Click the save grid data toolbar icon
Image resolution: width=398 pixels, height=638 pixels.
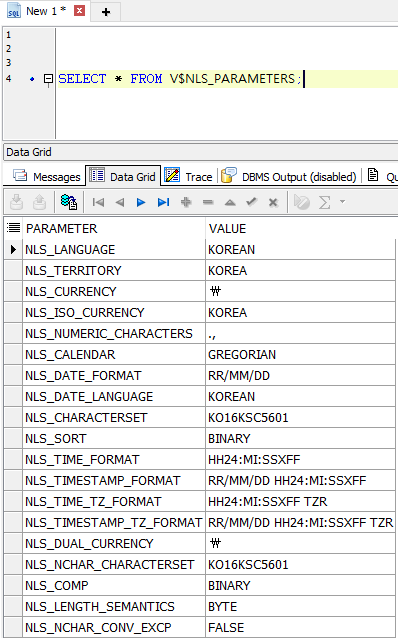[16, 202]
